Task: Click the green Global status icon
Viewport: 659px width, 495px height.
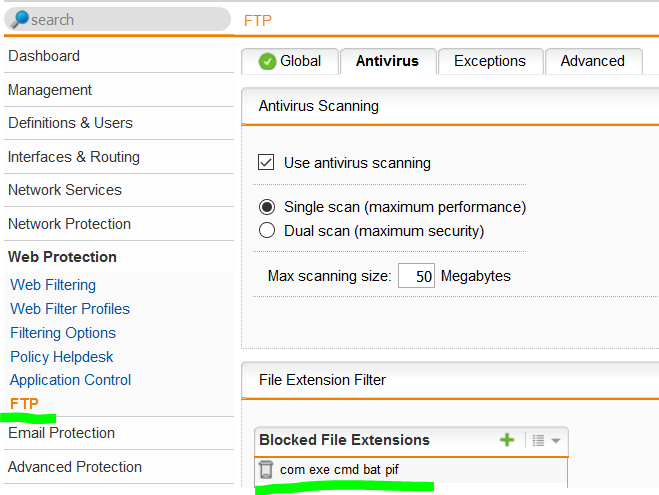Action: 267,61
